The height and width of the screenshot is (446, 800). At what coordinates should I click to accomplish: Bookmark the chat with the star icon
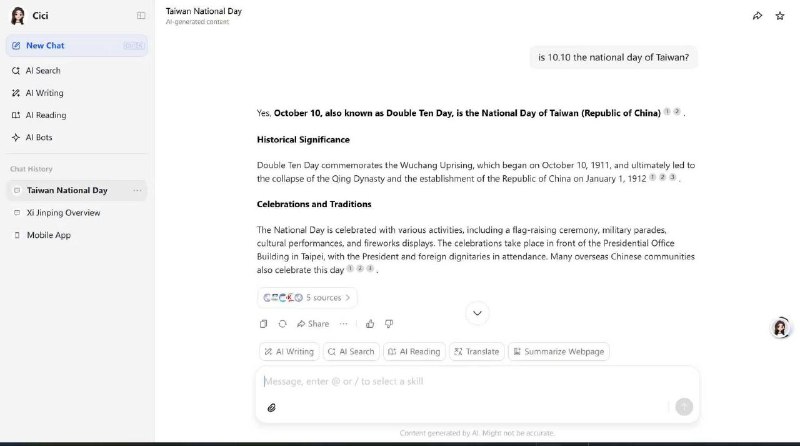(779, 16)
